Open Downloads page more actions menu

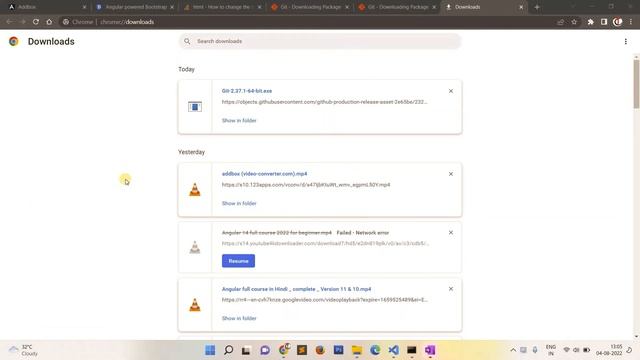coord(625,41)
